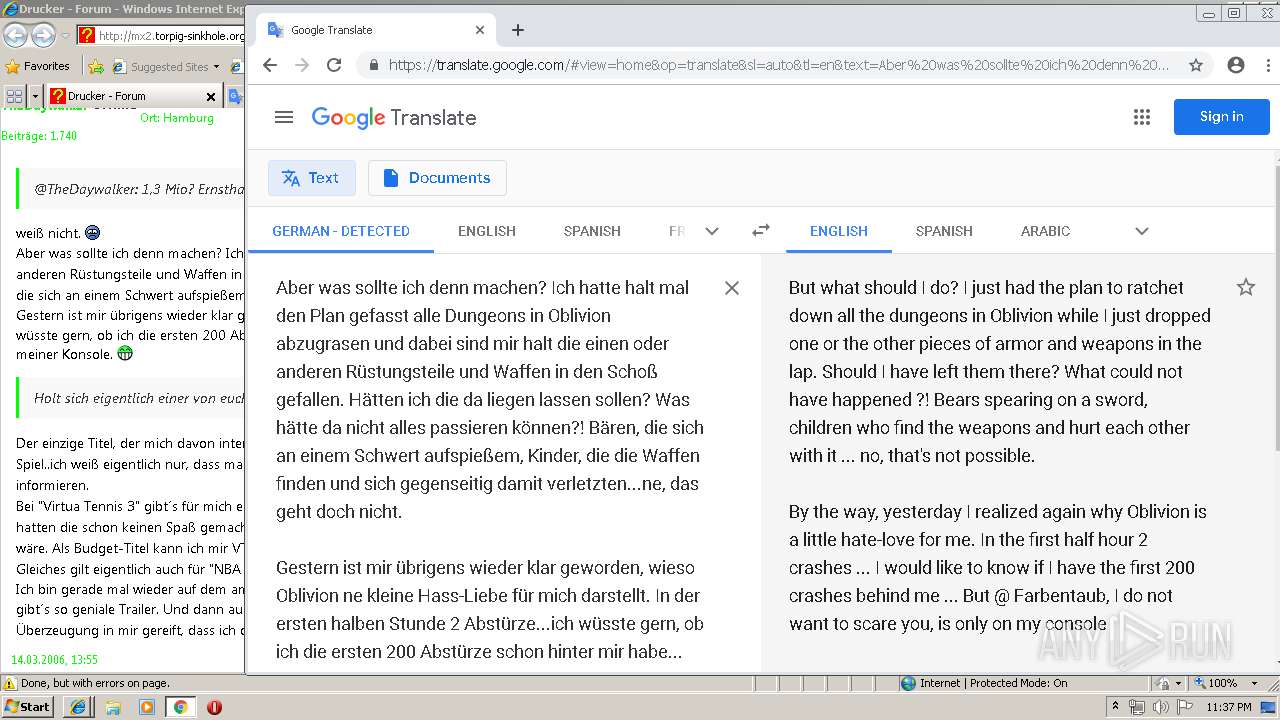Select German - Detected source tab
This screenshot has height=720, width=1280.
[x=341, y=231]
